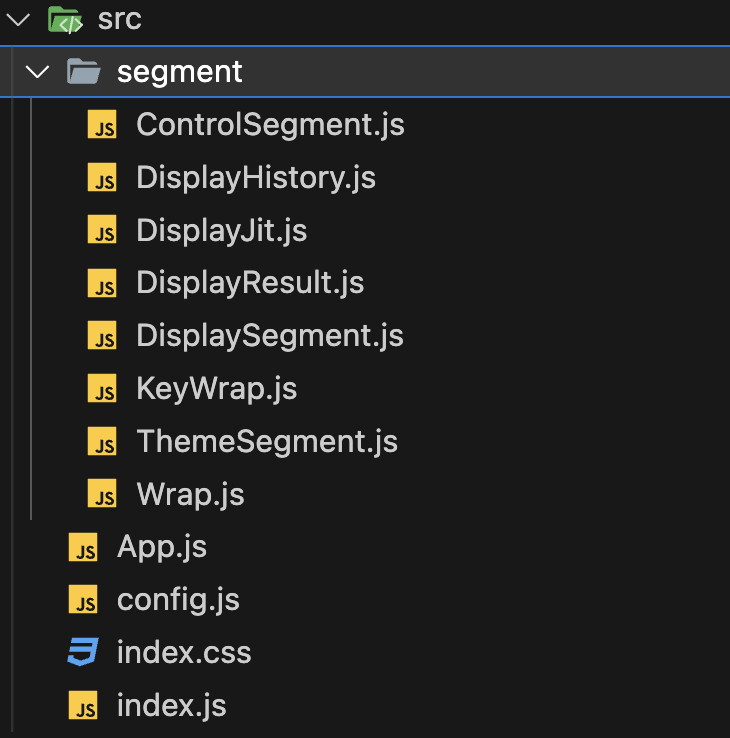The width and height of the screenshot is (730, 738).
Task: Open the config.js file
Action: click(178, 600)
